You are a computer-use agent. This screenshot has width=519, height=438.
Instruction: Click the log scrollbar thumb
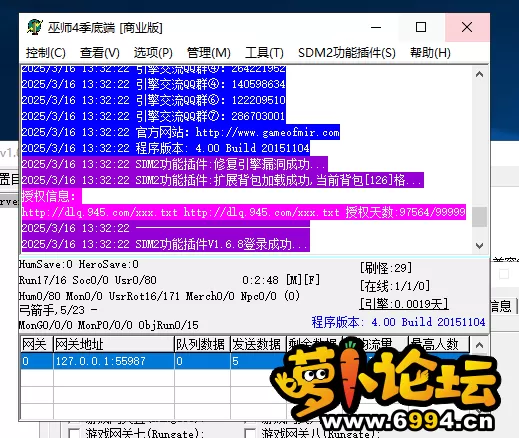[x=479, y=217]
